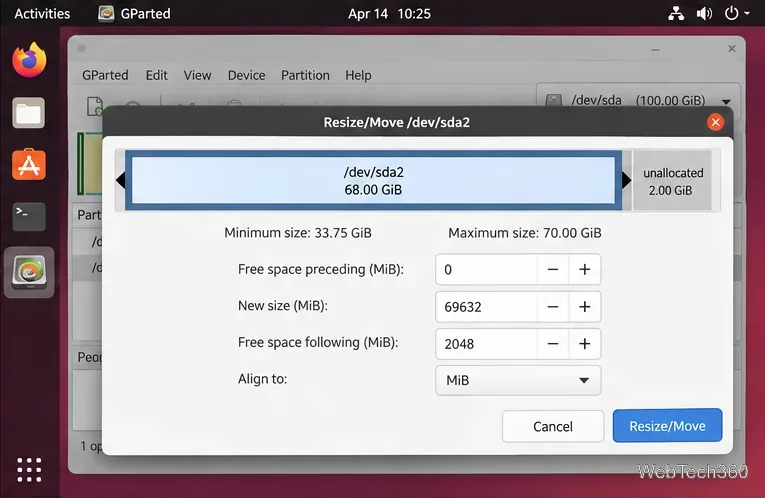The width and height of the screenshot is (765, 498).
Task: Open the power system menu
Action: click(x=736, y=13)
